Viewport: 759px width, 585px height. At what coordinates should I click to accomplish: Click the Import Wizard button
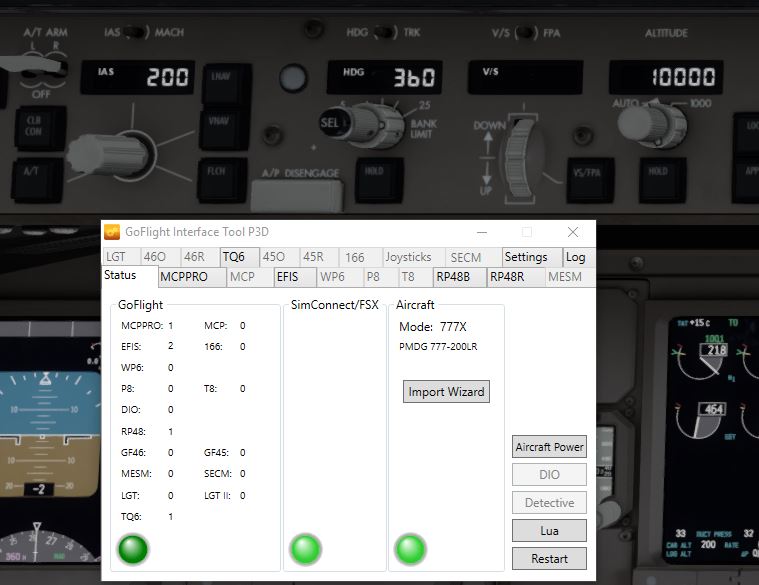pyautogui.click(x=446, y=392)
